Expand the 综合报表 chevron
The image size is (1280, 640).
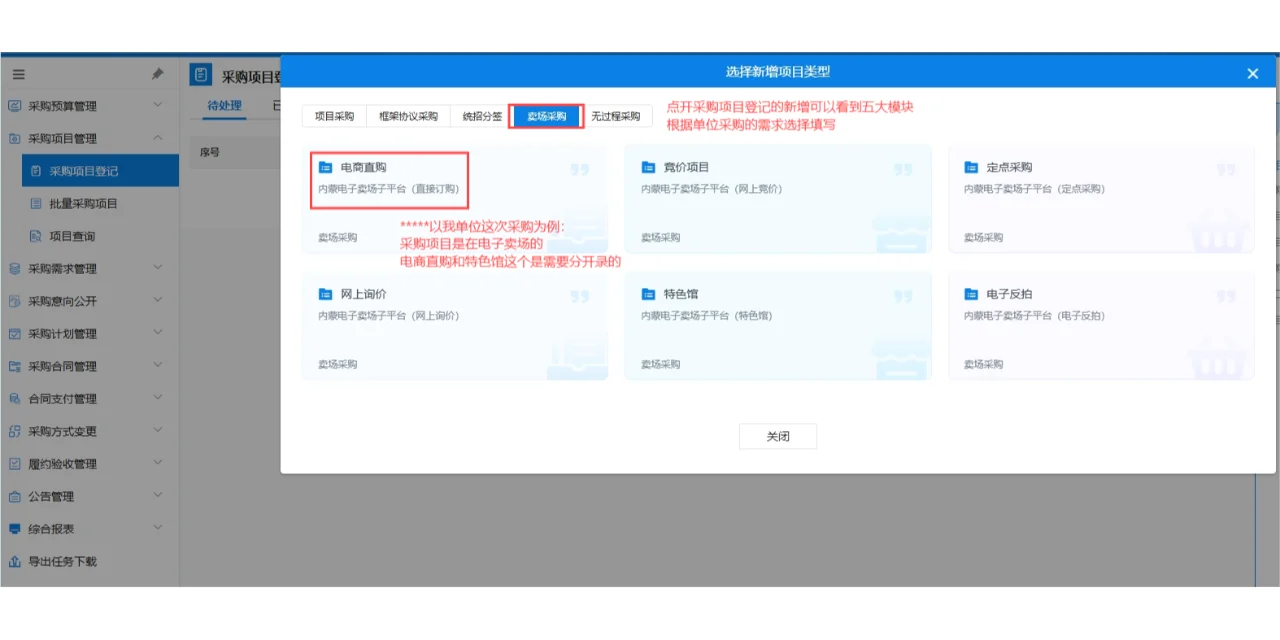158,528
